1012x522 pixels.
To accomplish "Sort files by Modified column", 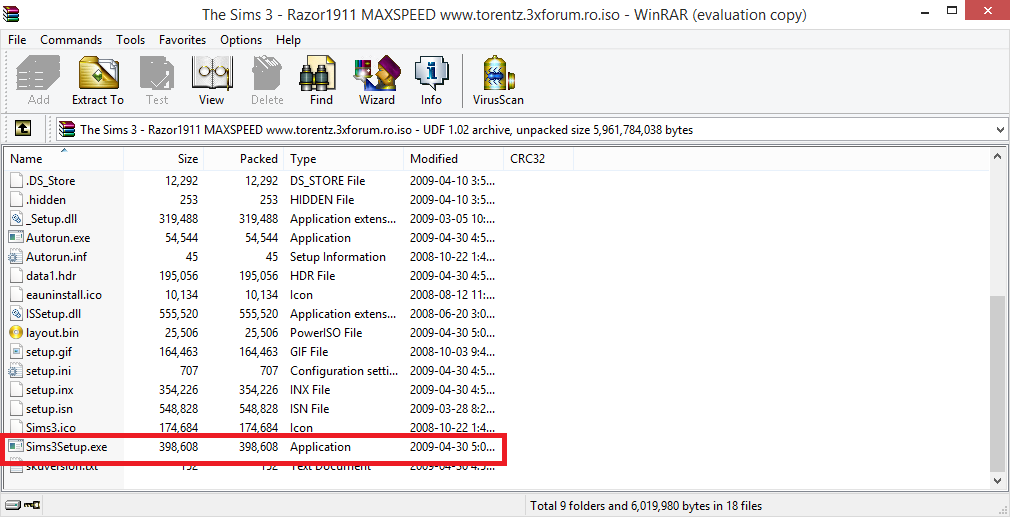I will (x=454, y=159).
